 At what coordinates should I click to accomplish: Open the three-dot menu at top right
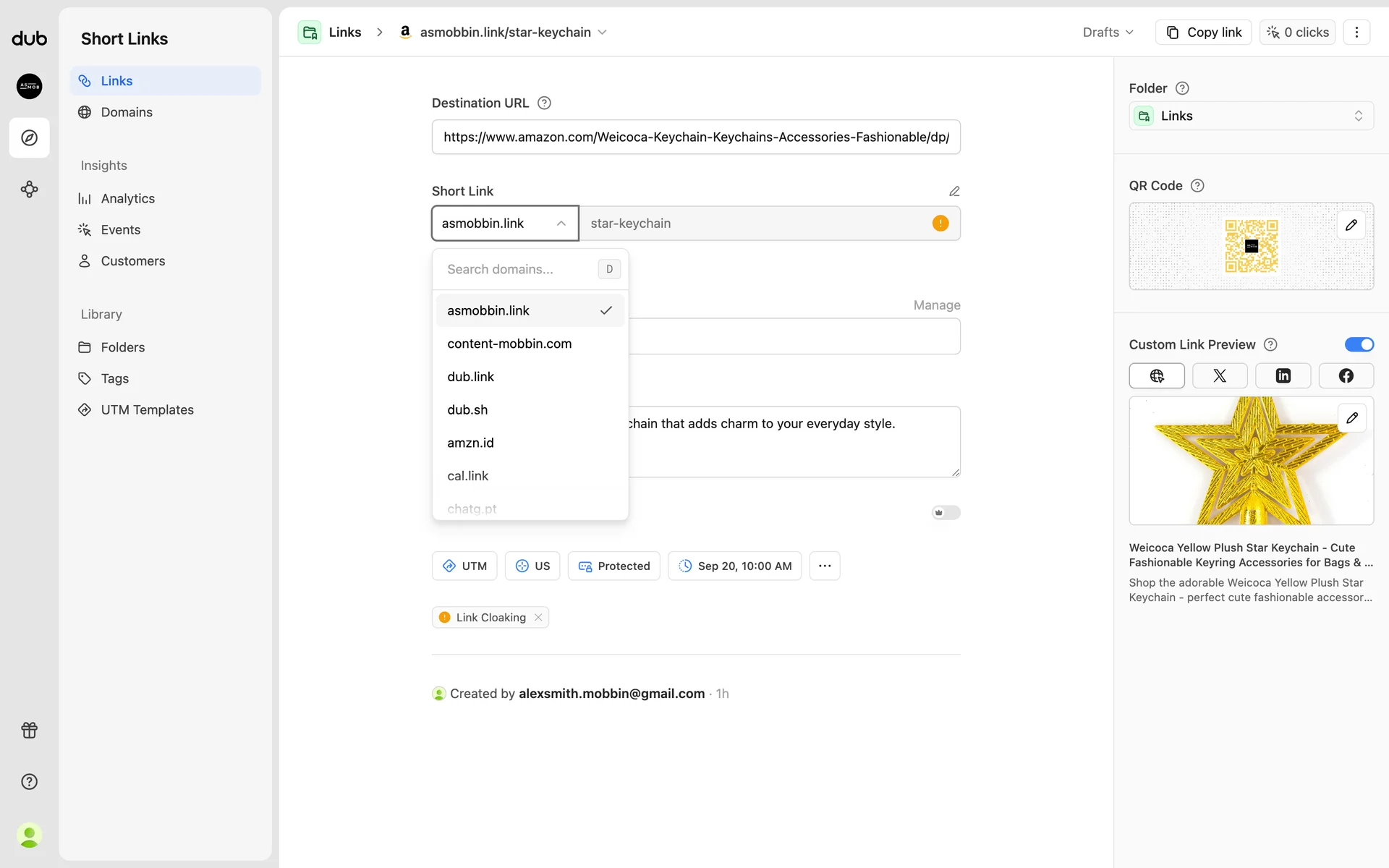(x=1356, y=32)
